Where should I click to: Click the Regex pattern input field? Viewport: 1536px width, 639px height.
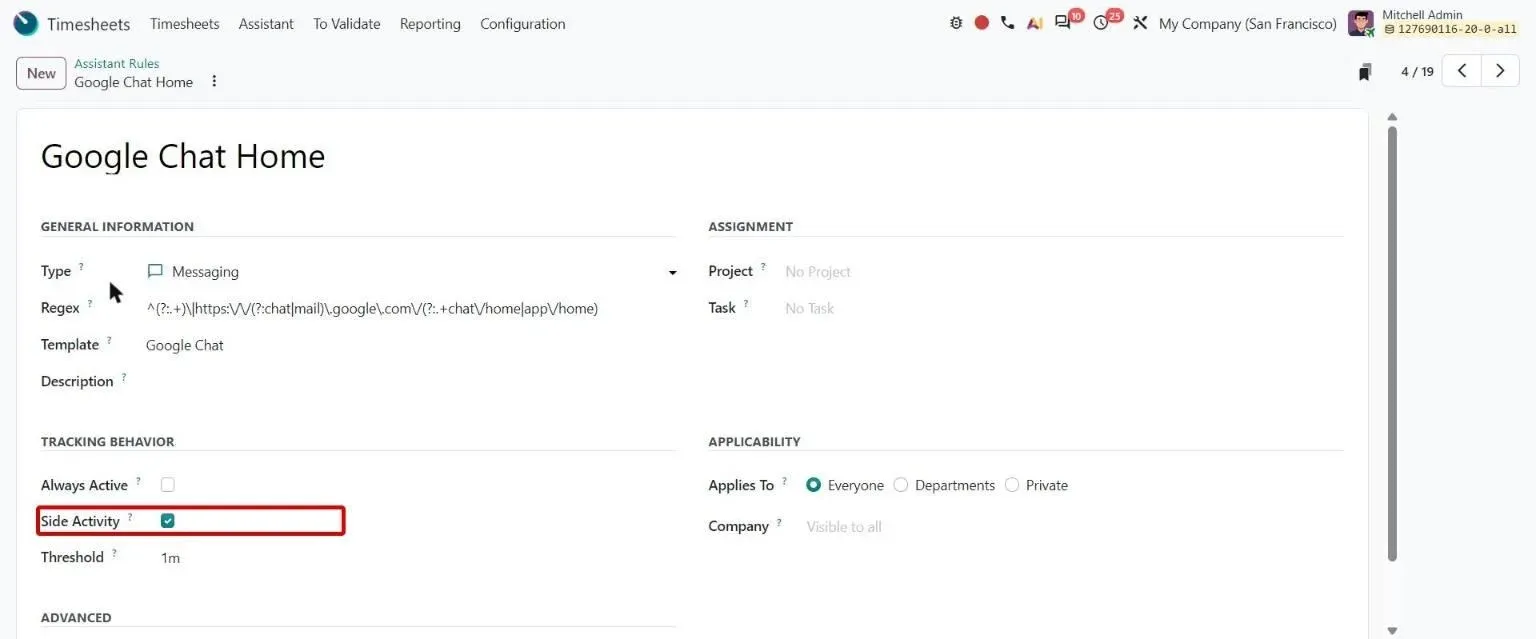click(x=411, y=308)
